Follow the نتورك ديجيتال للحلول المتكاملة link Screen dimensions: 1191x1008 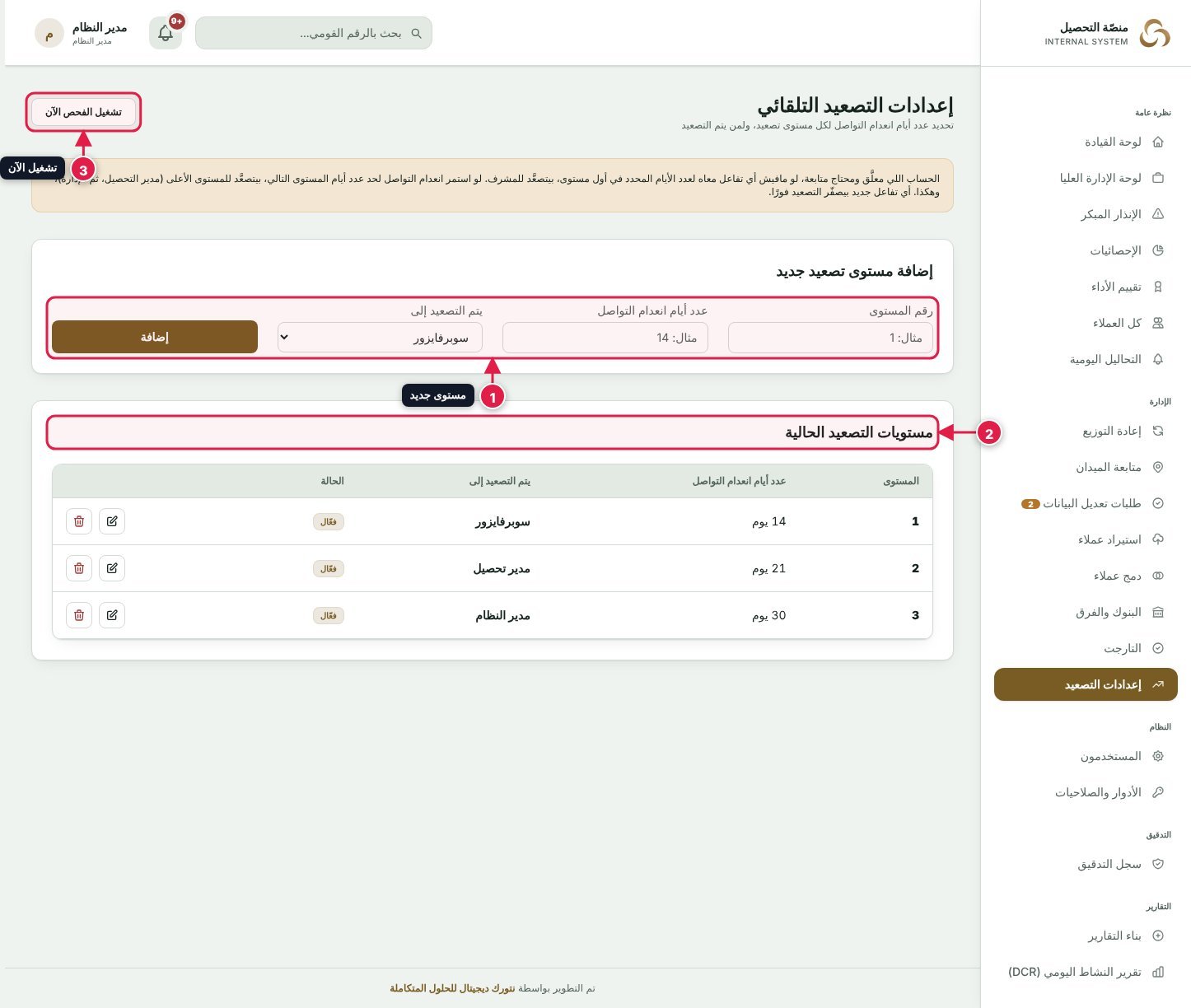(452, 988)
